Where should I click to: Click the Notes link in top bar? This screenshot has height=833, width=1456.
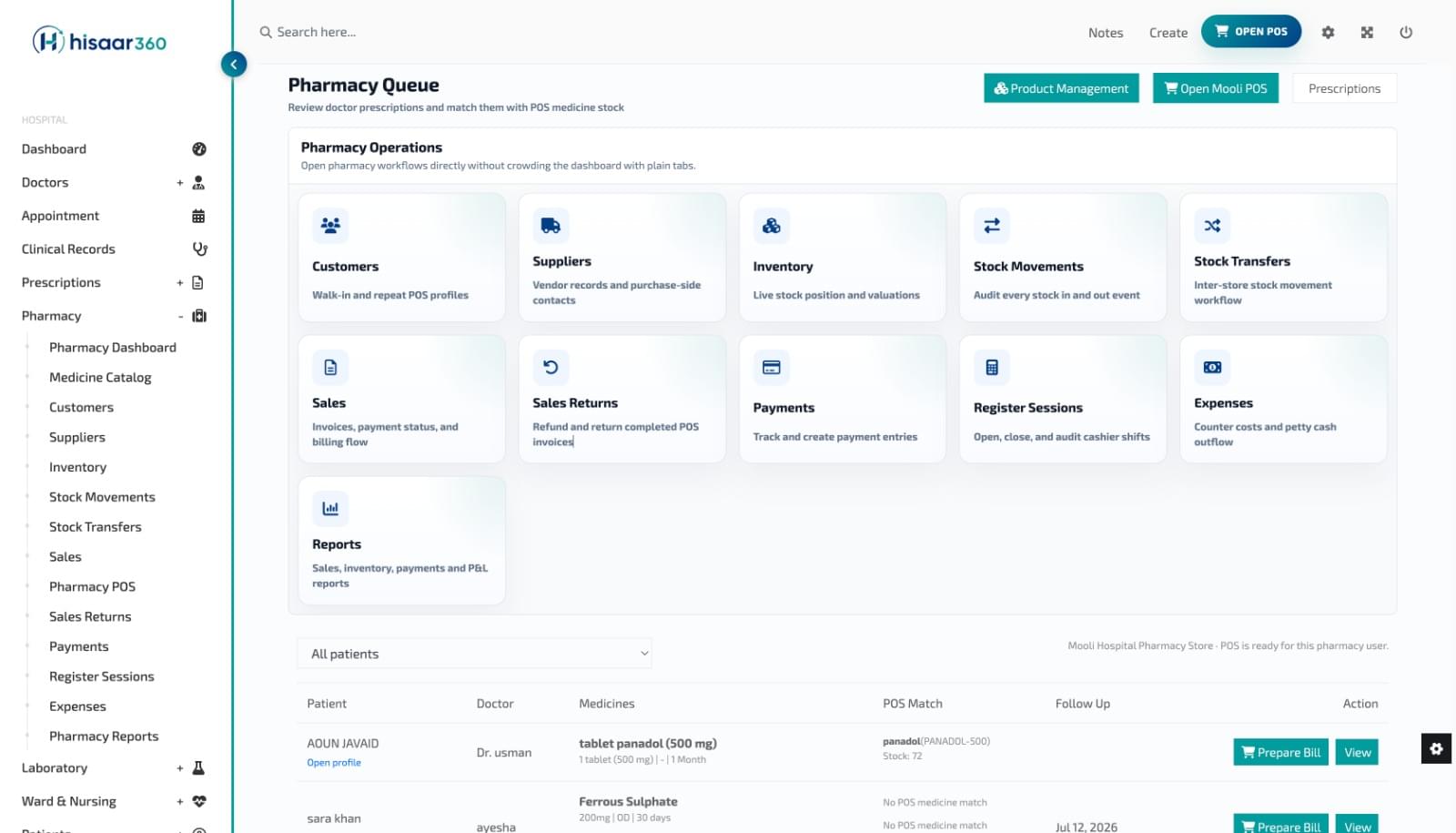pos(1106,33)
